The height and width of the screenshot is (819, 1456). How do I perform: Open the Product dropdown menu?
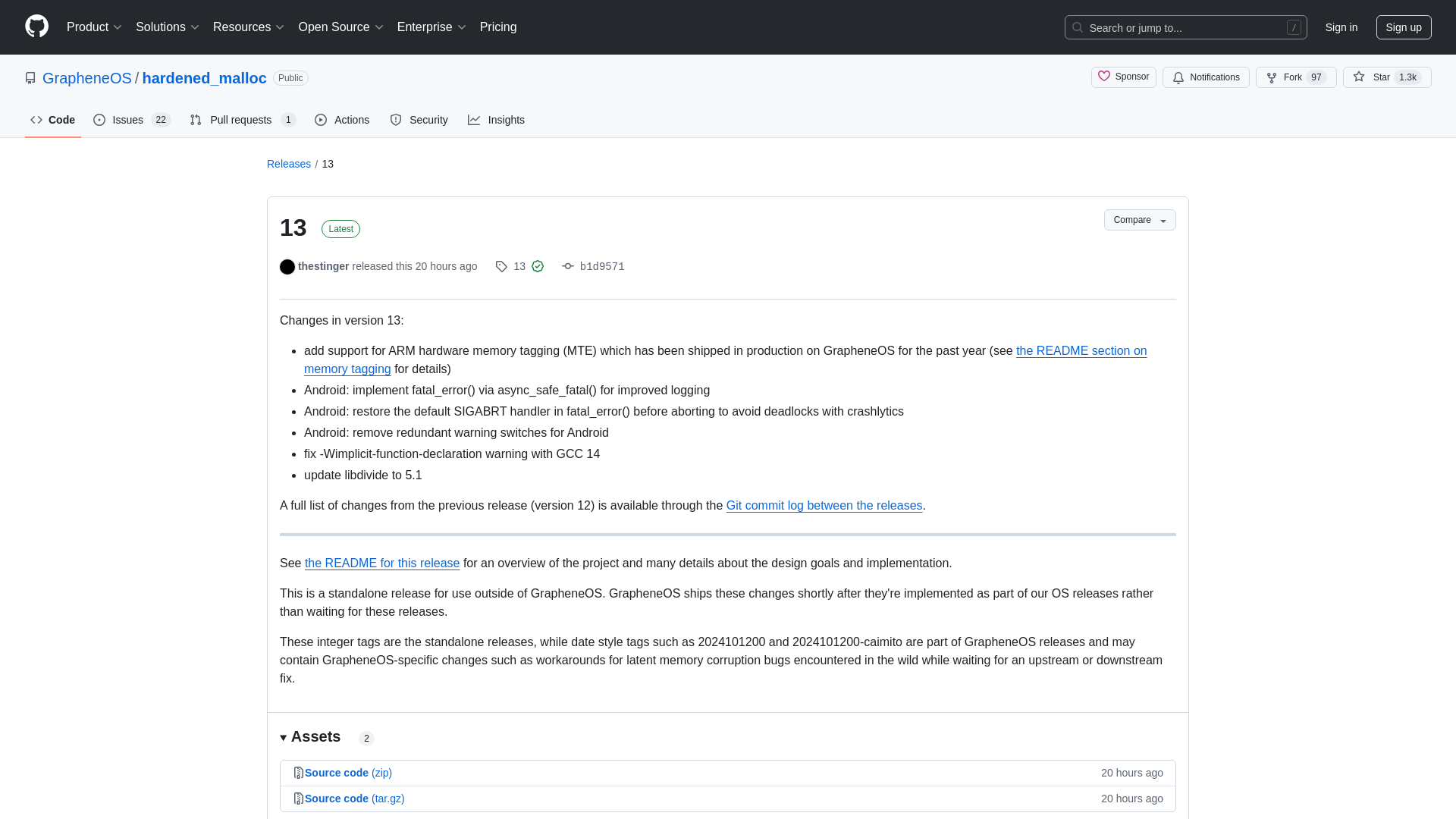[x=94, y=27]
